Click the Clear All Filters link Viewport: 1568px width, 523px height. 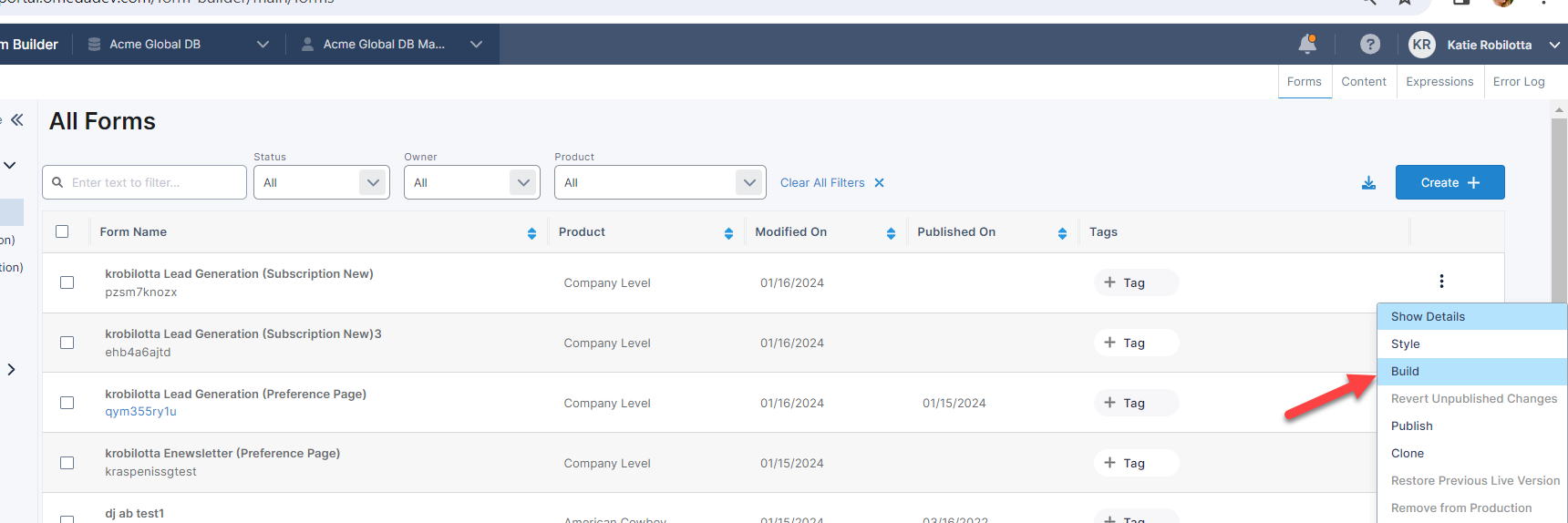(831, 183)
